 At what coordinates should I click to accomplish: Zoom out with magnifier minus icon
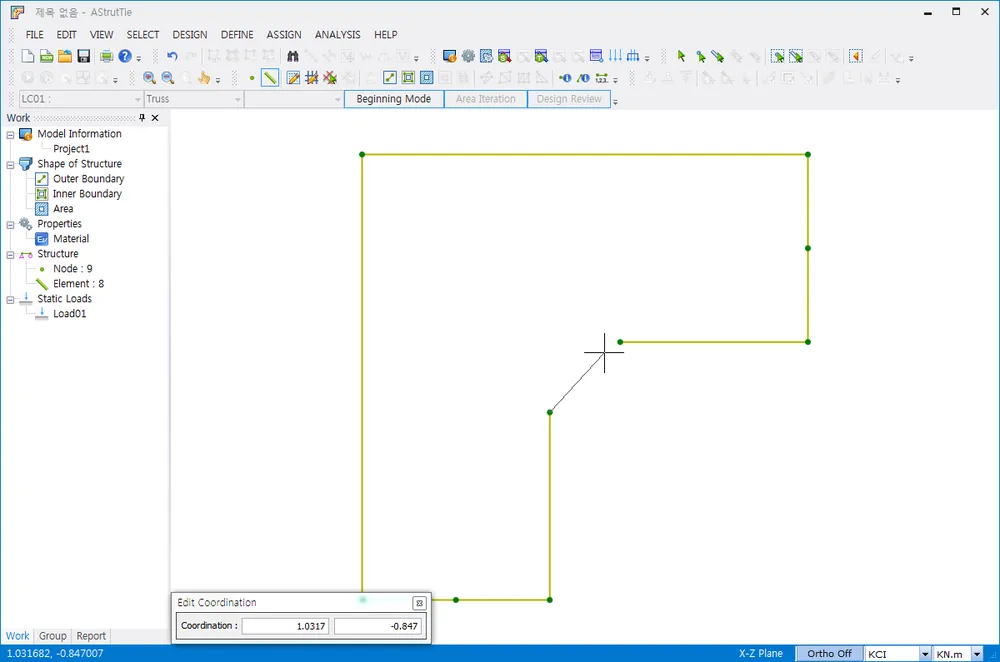168,78
